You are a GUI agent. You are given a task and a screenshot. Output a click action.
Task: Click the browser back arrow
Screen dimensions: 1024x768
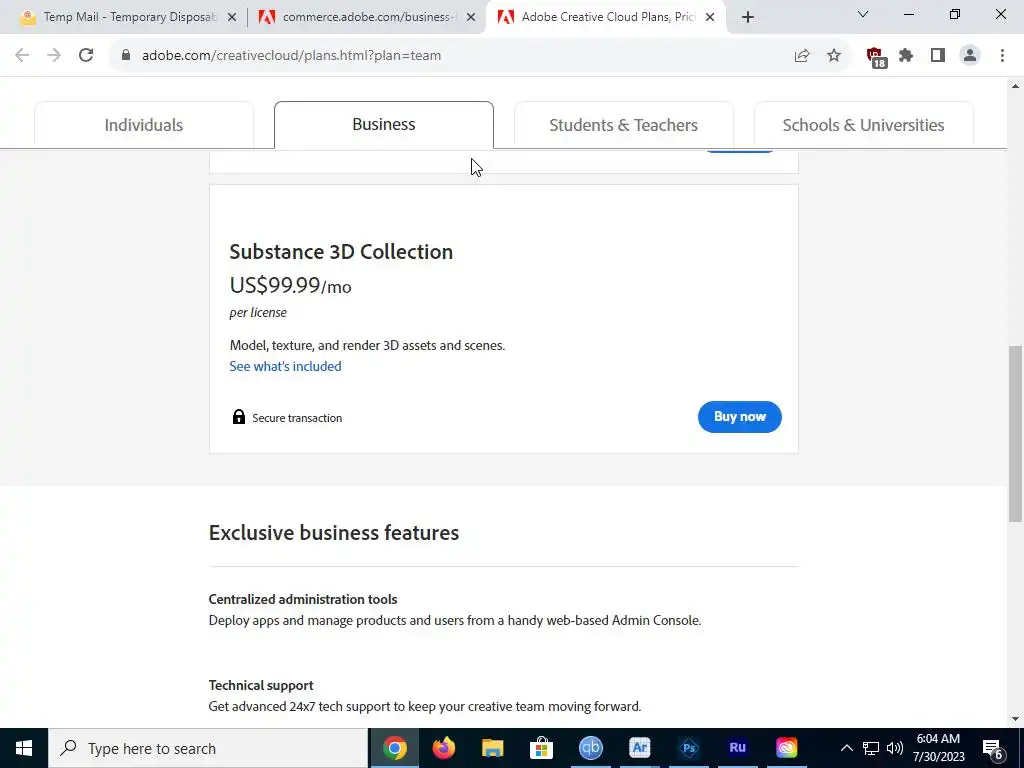click(x=22, y=56)
